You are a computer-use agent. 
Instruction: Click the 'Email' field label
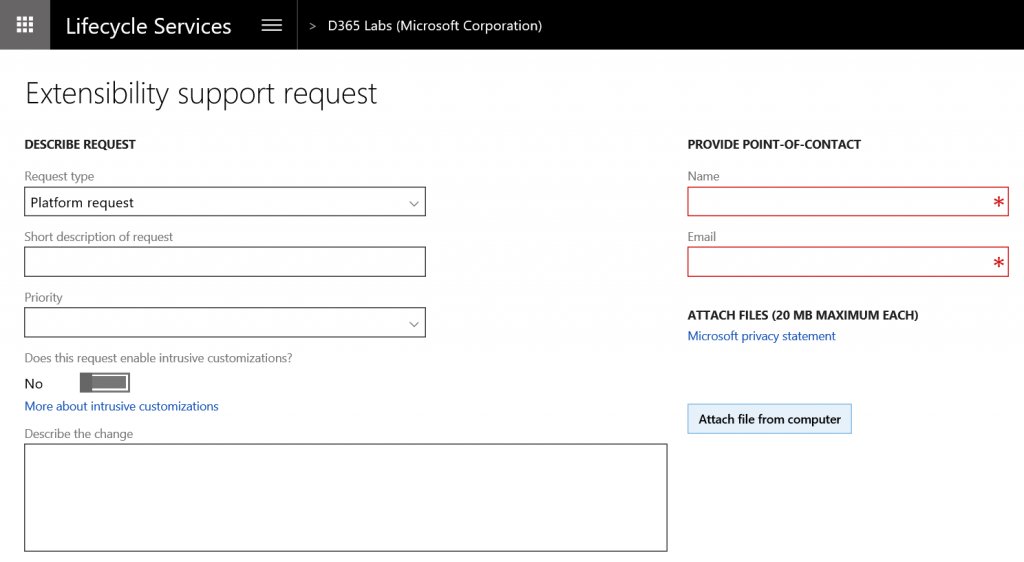pos(701,237)
